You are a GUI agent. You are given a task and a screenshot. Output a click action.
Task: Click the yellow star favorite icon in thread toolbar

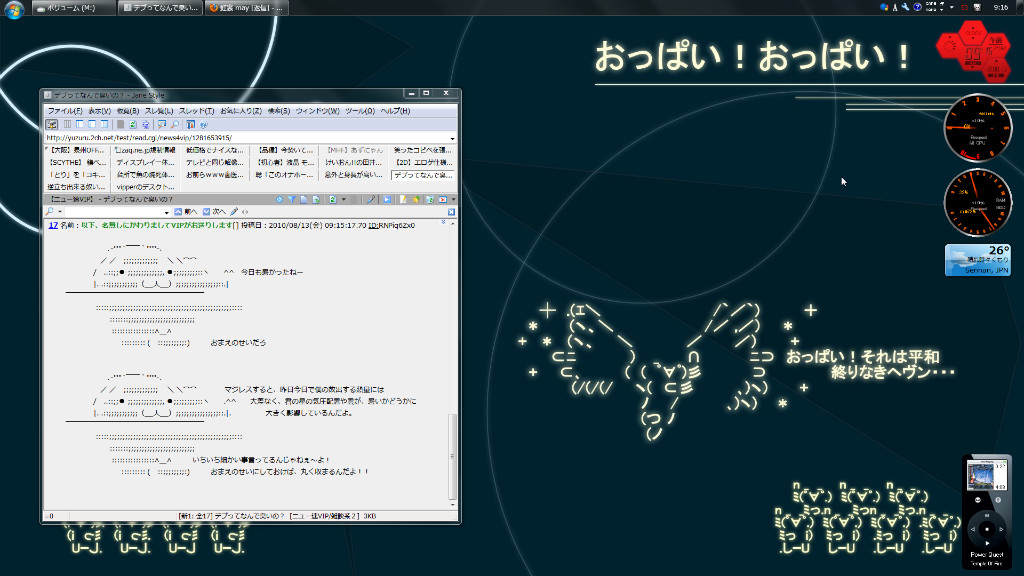pyautogui.click(x=416, y=199)
